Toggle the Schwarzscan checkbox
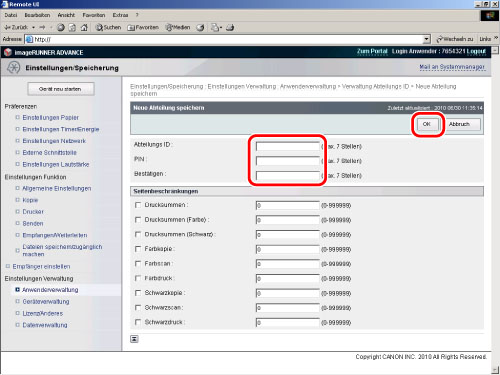Image resolution: width=500 pixels, height=375 pixels. (x=138, y=307)
